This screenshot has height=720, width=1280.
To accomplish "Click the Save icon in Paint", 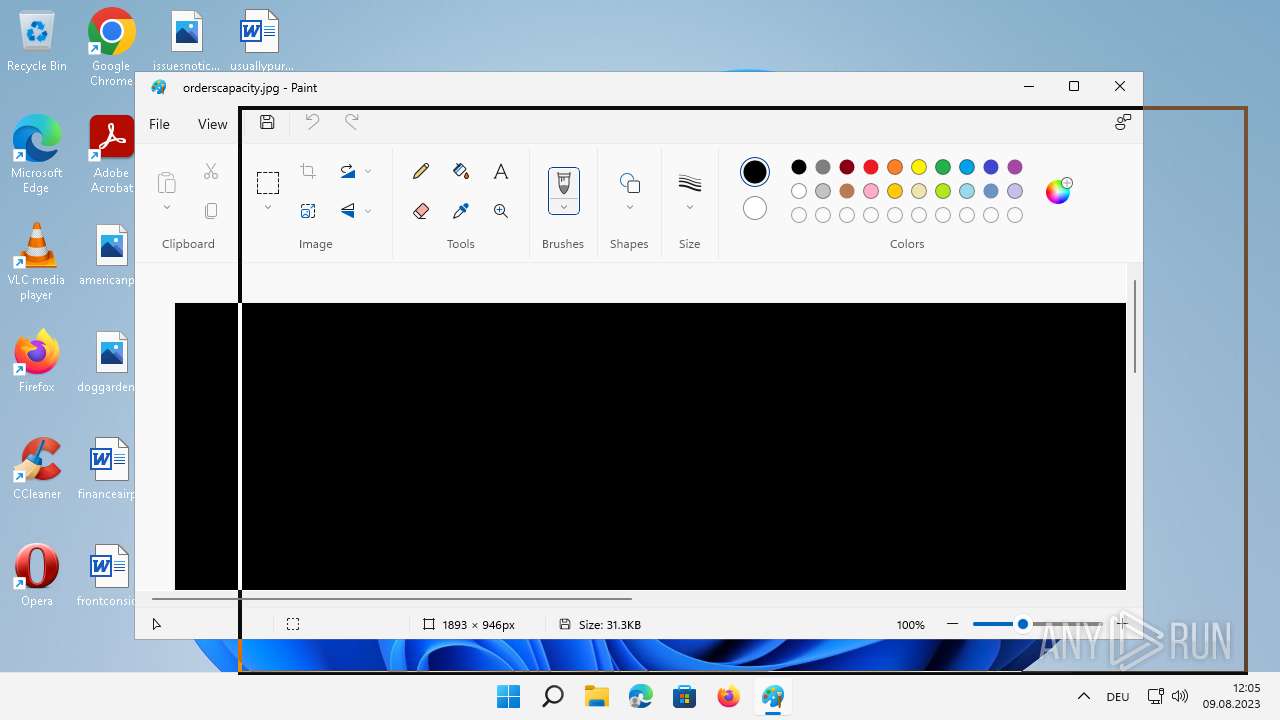I will (267, 122).
